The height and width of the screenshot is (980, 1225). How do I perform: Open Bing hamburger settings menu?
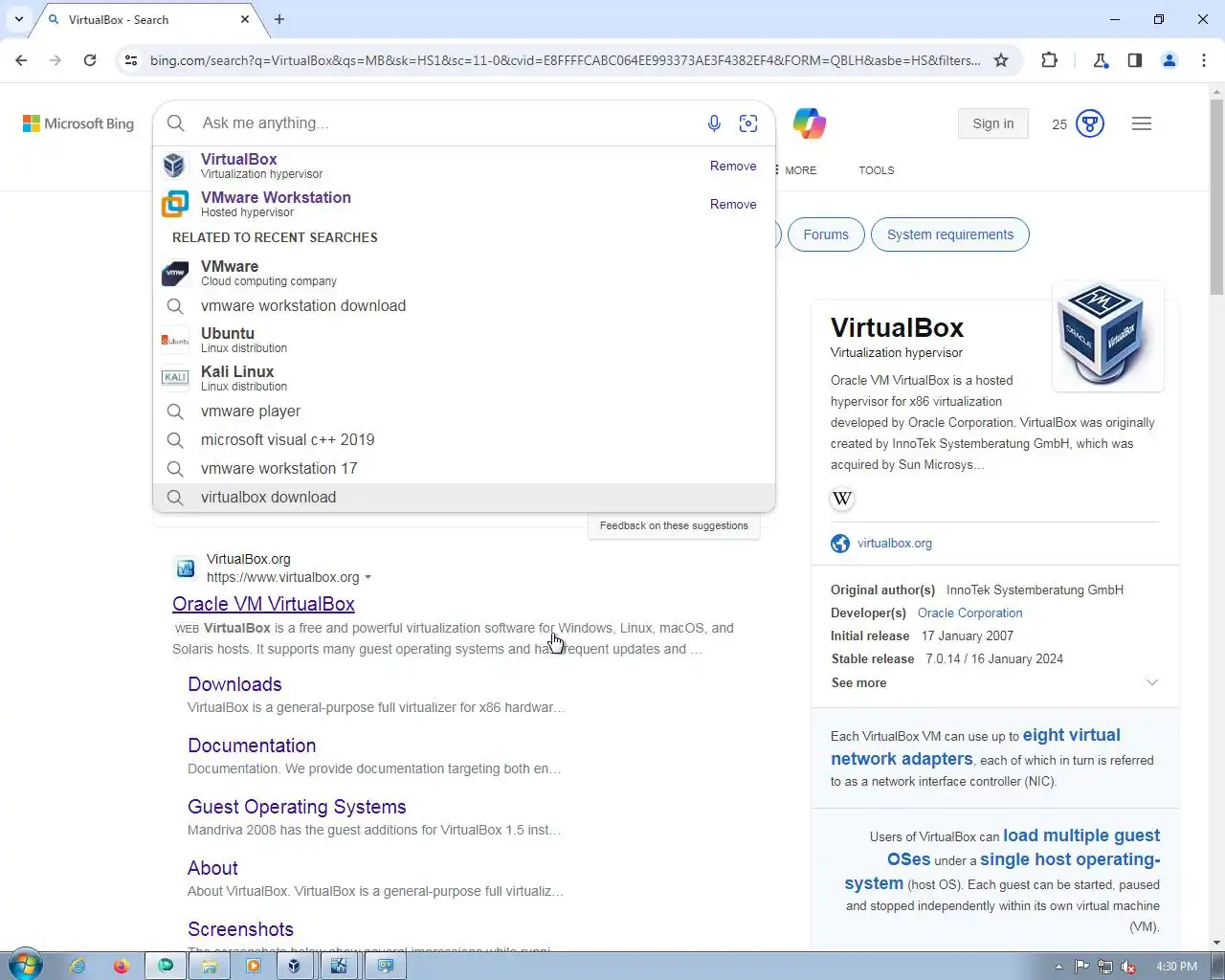(x=1142, y=123)
